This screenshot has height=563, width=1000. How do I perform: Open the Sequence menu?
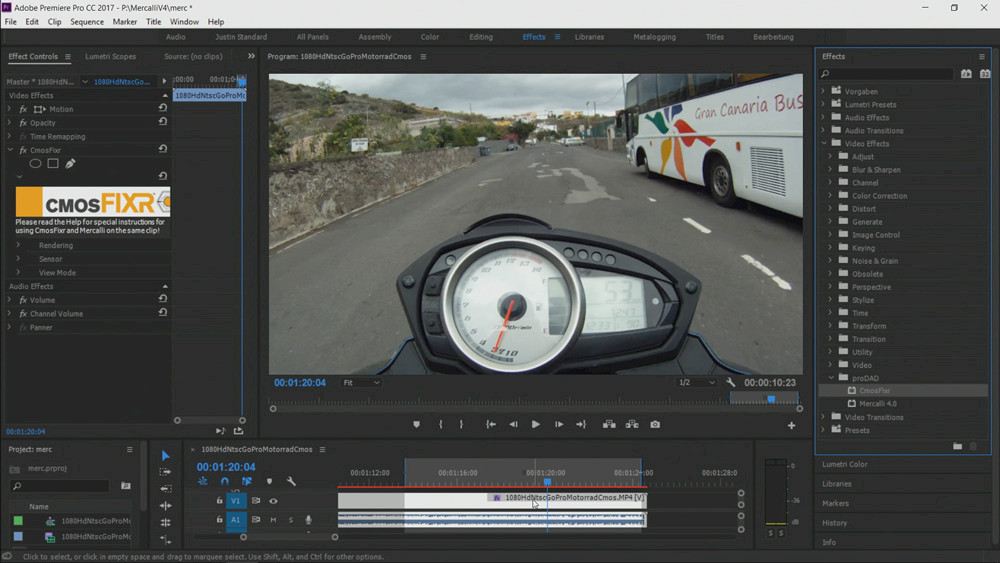[87, 22]
